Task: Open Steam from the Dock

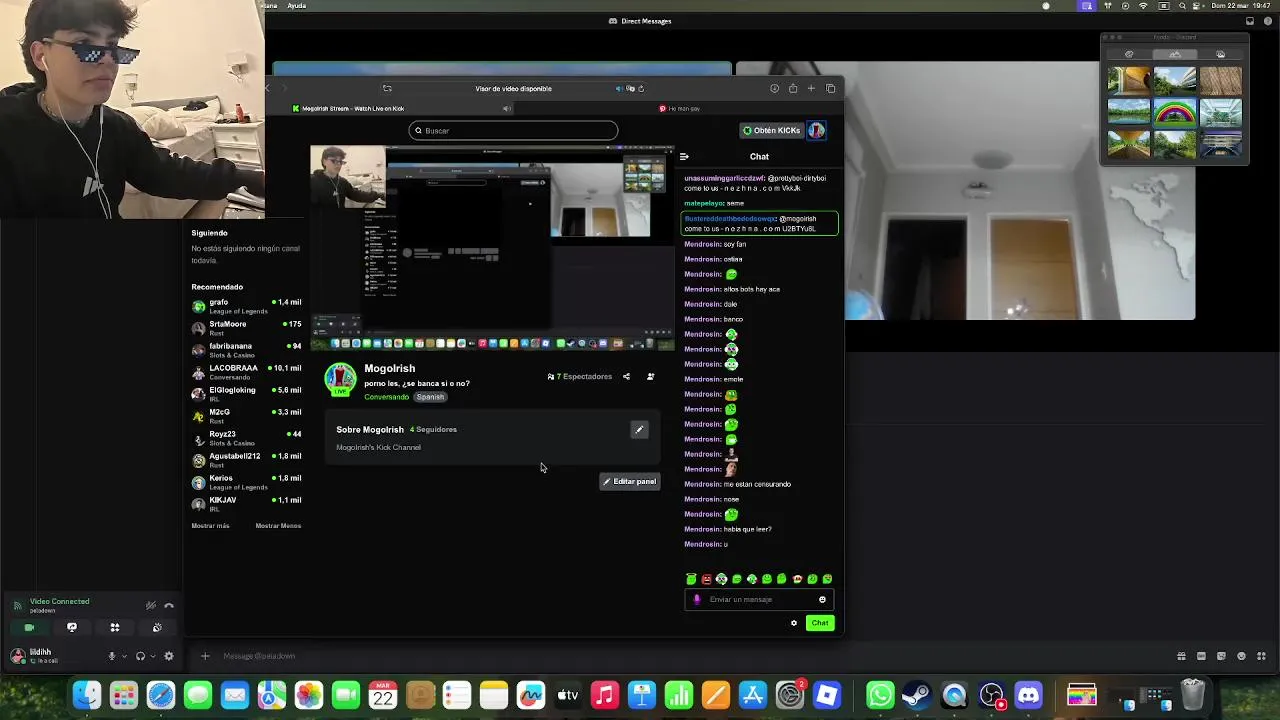Action: click(917, 695)
